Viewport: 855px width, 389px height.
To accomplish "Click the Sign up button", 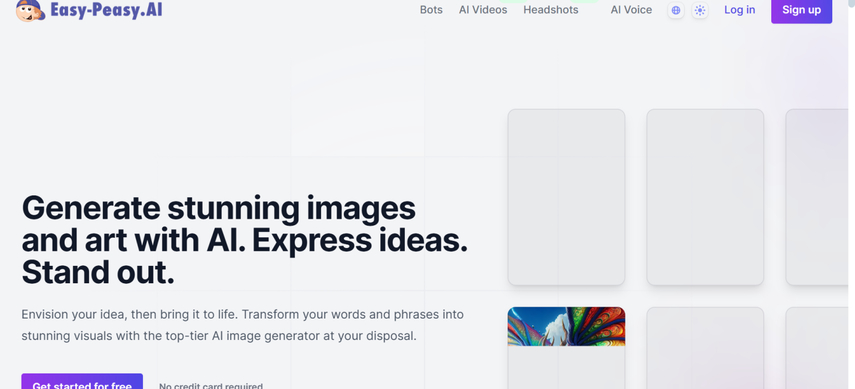I will pos(802,10).
